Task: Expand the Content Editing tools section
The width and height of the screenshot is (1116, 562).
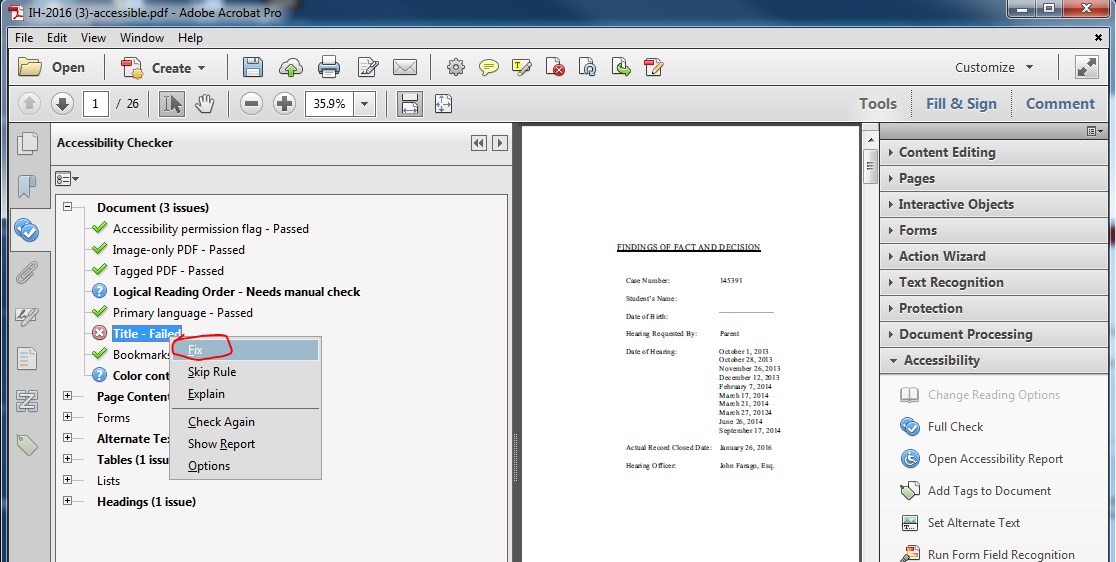Action: (946, 152)
